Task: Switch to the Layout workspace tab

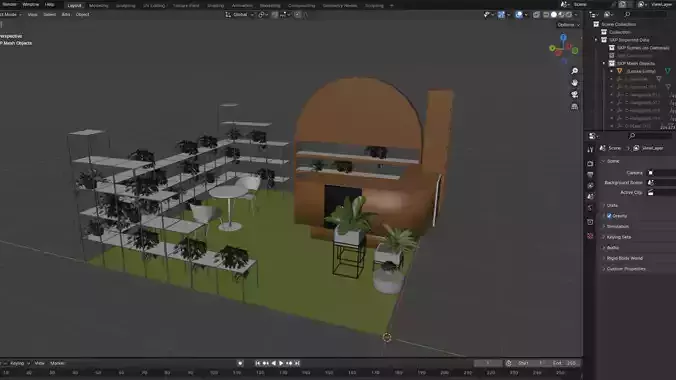Action: (74, 6)
